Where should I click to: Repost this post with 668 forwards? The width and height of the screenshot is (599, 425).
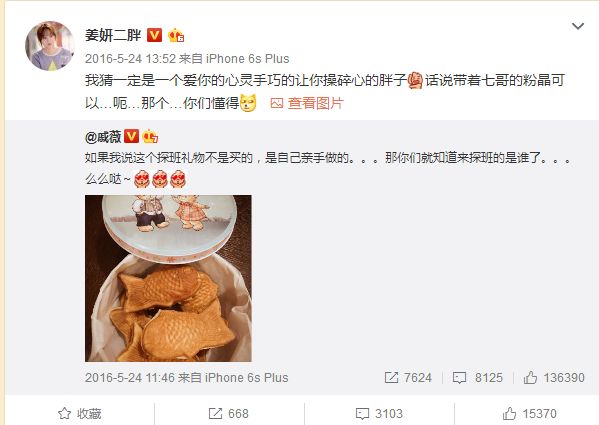click(x=228, y=414)
